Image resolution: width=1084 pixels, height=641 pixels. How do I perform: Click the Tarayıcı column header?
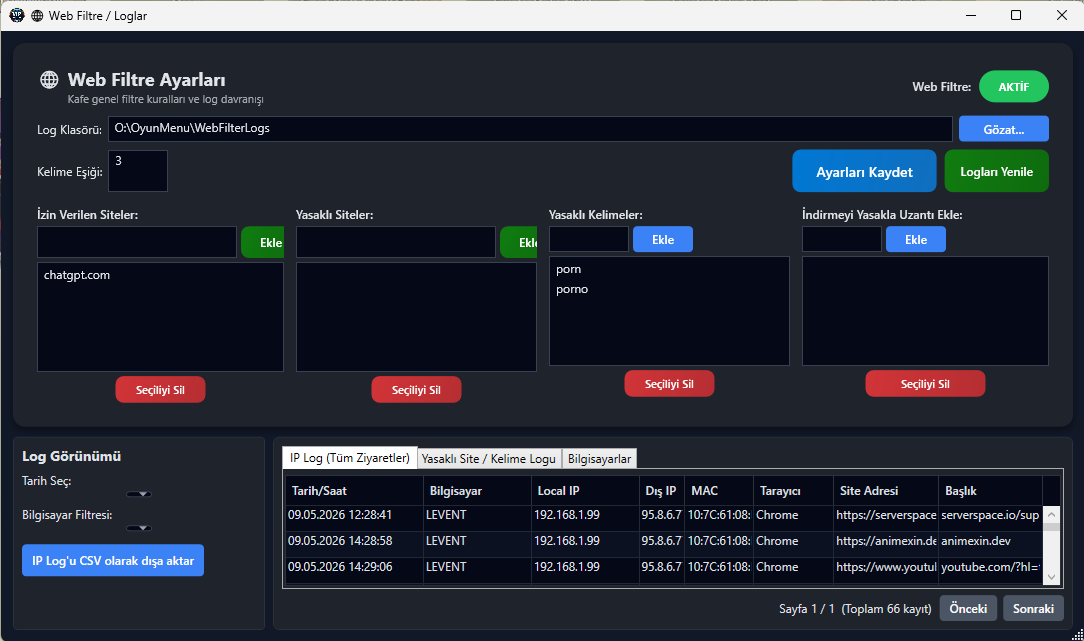[x=793, y=491]
